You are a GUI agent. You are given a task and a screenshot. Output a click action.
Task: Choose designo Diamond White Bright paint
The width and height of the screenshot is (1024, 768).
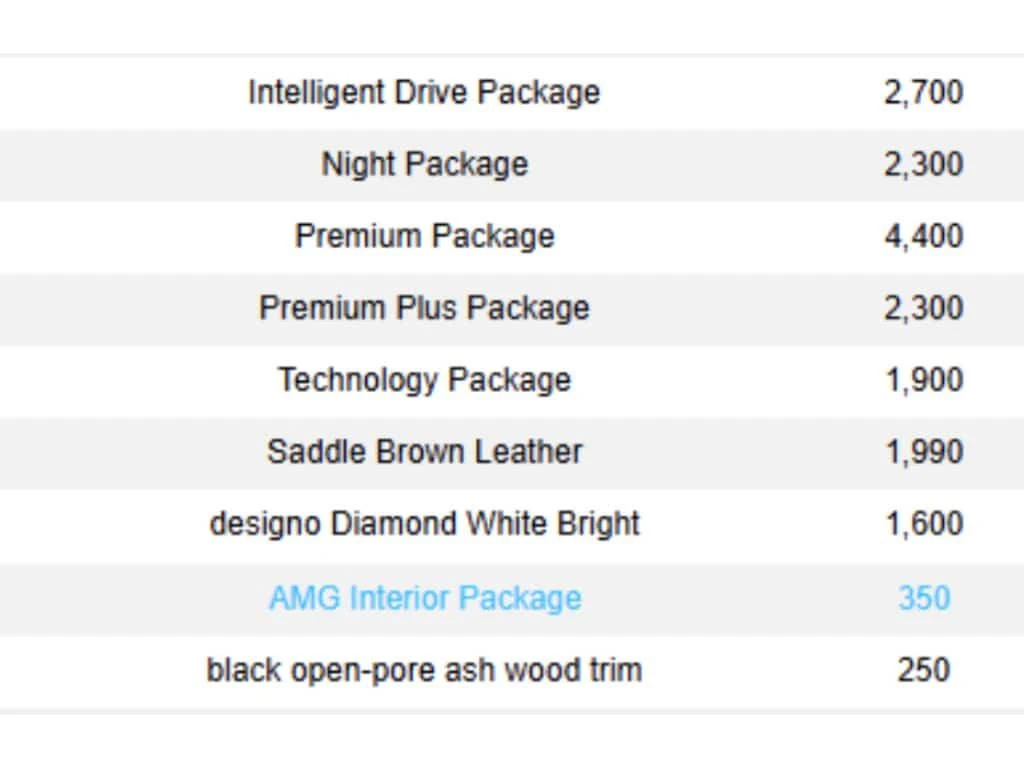pos(424,524)
